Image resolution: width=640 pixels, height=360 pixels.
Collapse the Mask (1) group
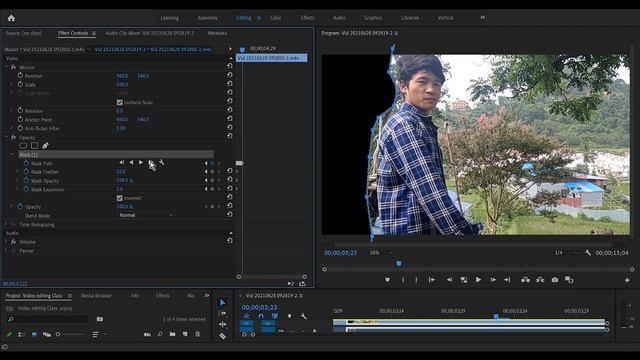tap(12, 155)
